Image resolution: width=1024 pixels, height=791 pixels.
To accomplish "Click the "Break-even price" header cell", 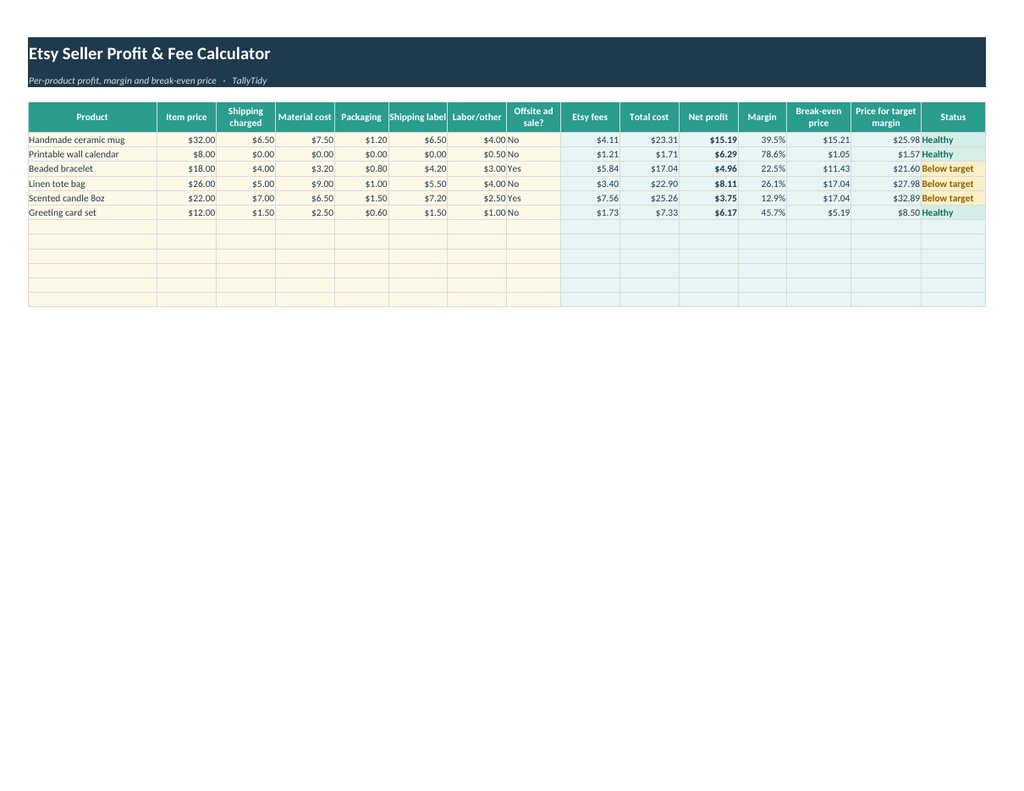I will (818, 117).
